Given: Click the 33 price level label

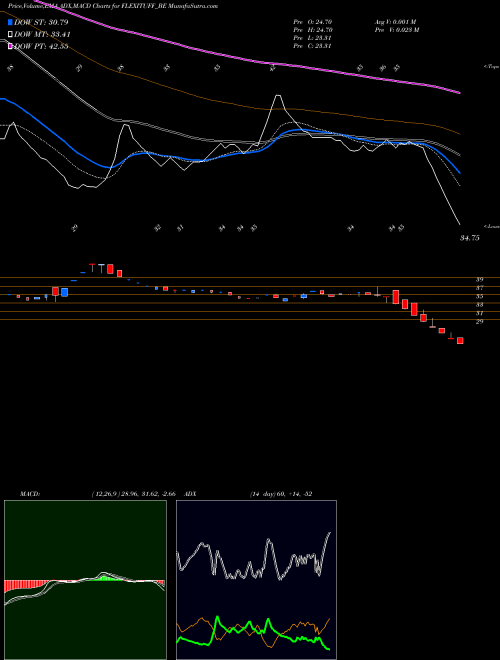Looking at the screenshot, I should tap(479, 305).
